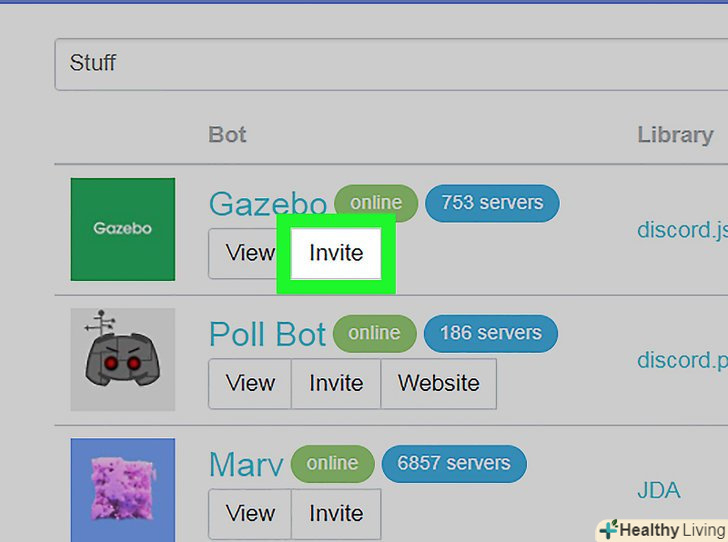Viewport: 728px width, 542px height.
Task: Click the Gazebo online status badge
Action: coord(376,203)
